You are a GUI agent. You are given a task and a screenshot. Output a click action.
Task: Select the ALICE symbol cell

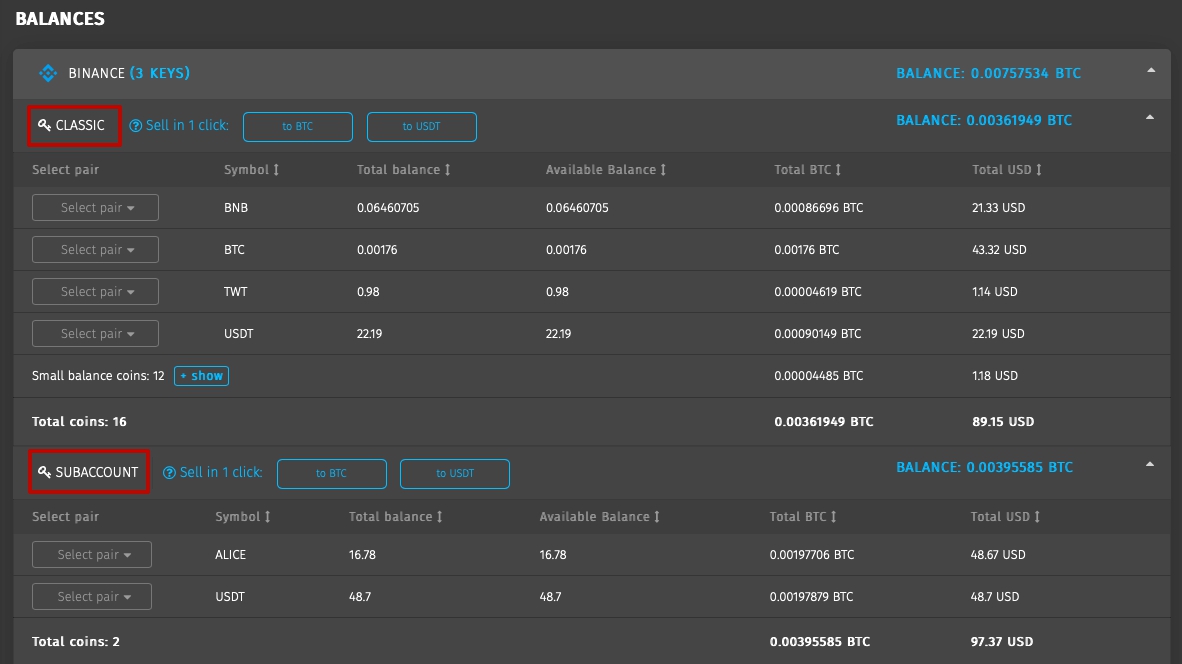pyautogui.click(x=231, y=554)
